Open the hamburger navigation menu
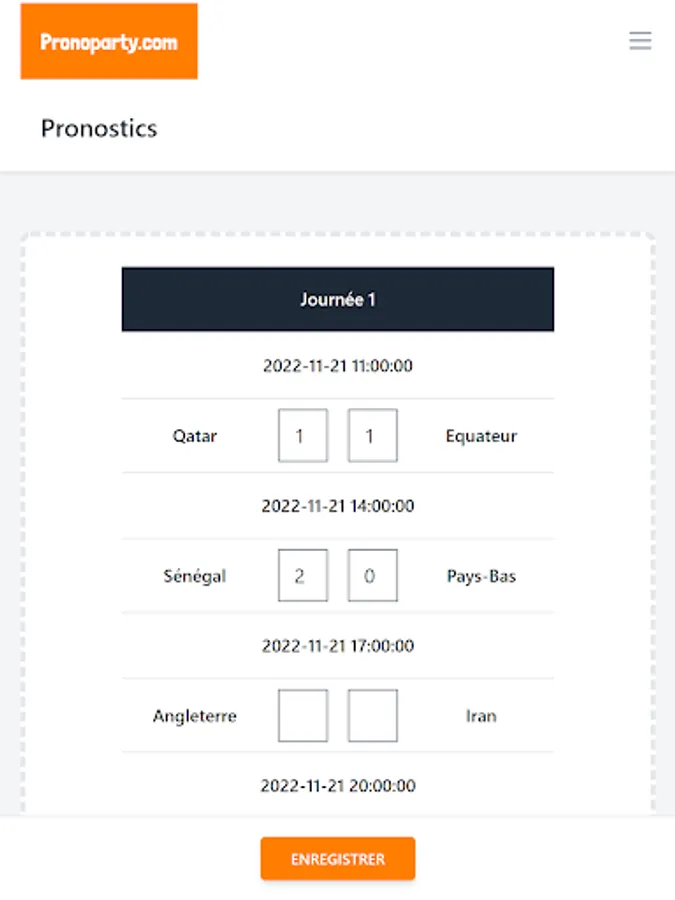675x900 pixels. tap(640, 40)
